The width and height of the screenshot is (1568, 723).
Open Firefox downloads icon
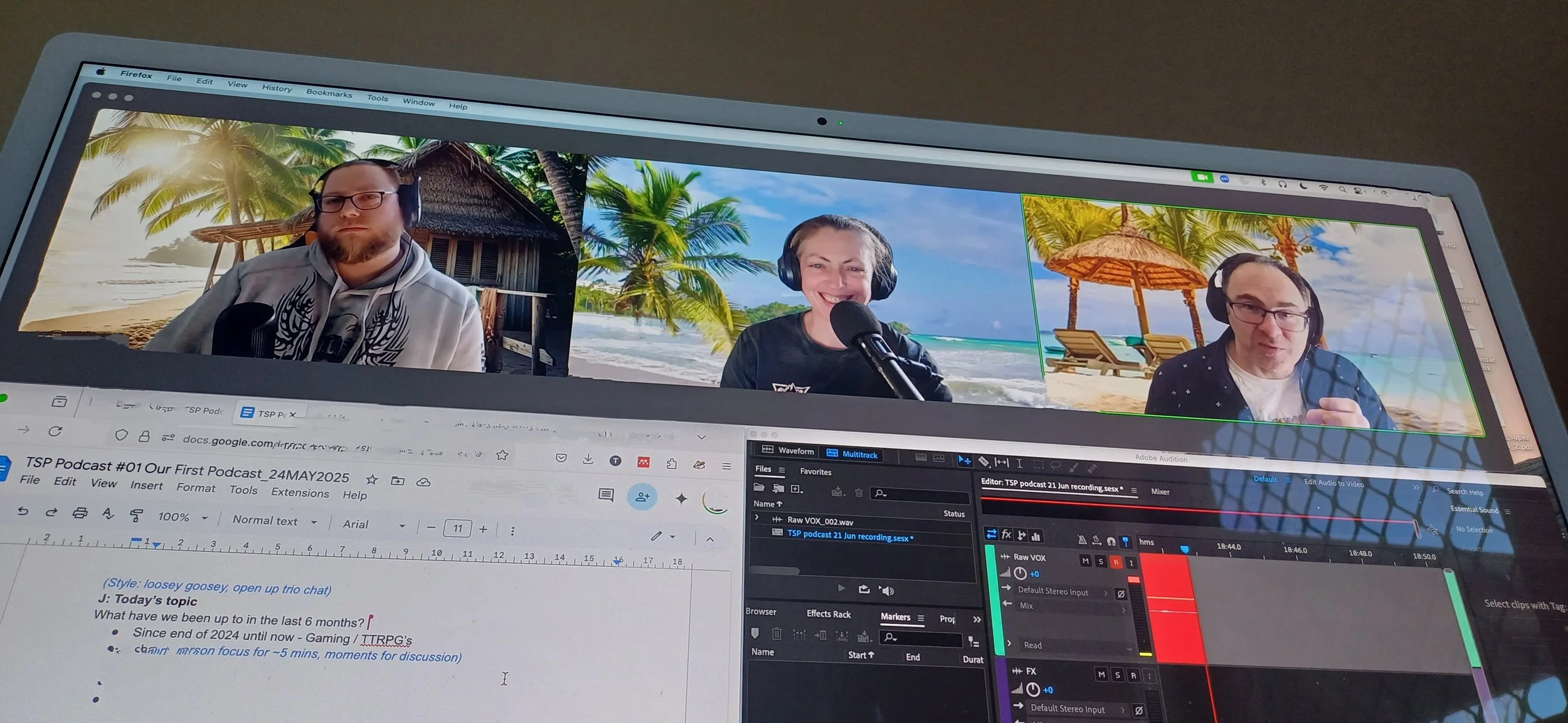(588, 459)
